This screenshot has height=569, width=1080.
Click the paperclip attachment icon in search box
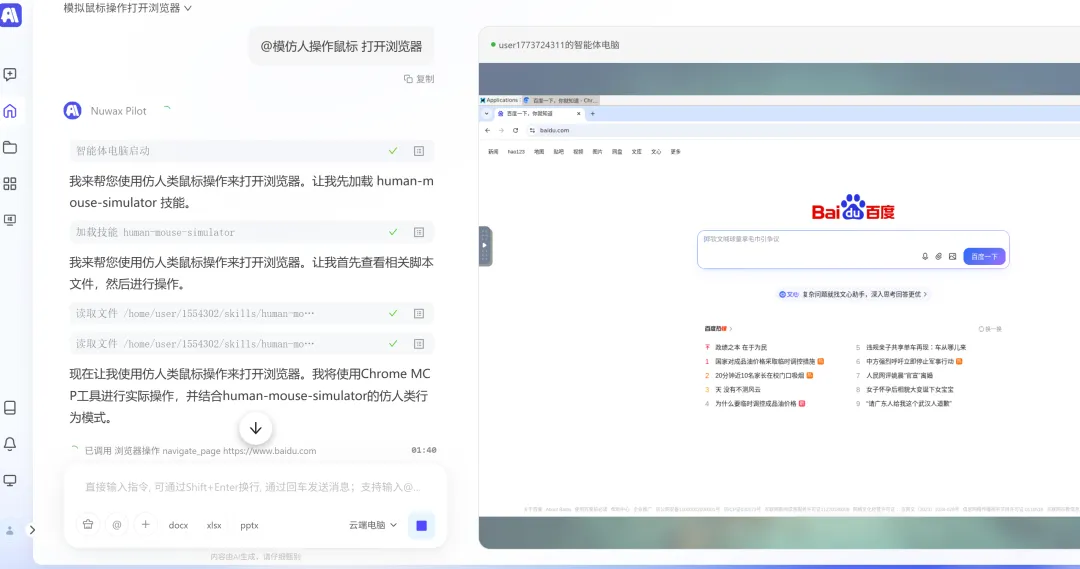pyautogui.click(x=939, y=256)
